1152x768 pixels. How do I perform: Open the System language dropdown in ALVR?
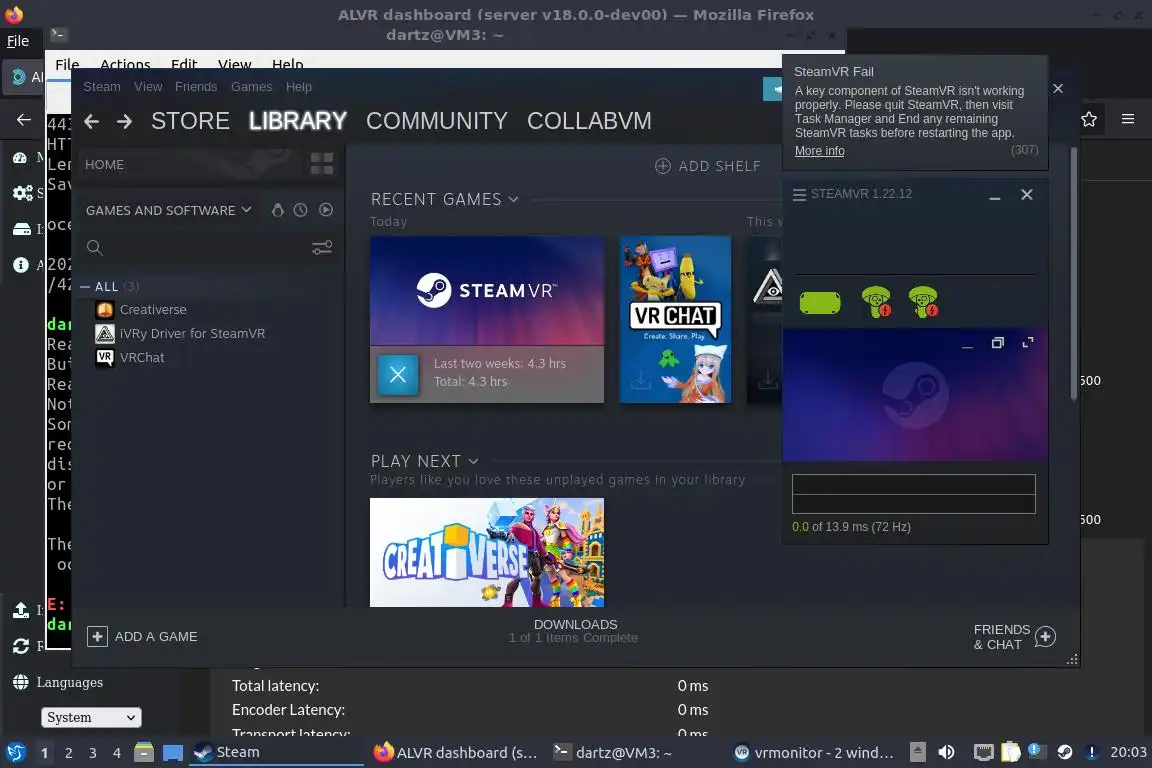click(x=91, y=717)
